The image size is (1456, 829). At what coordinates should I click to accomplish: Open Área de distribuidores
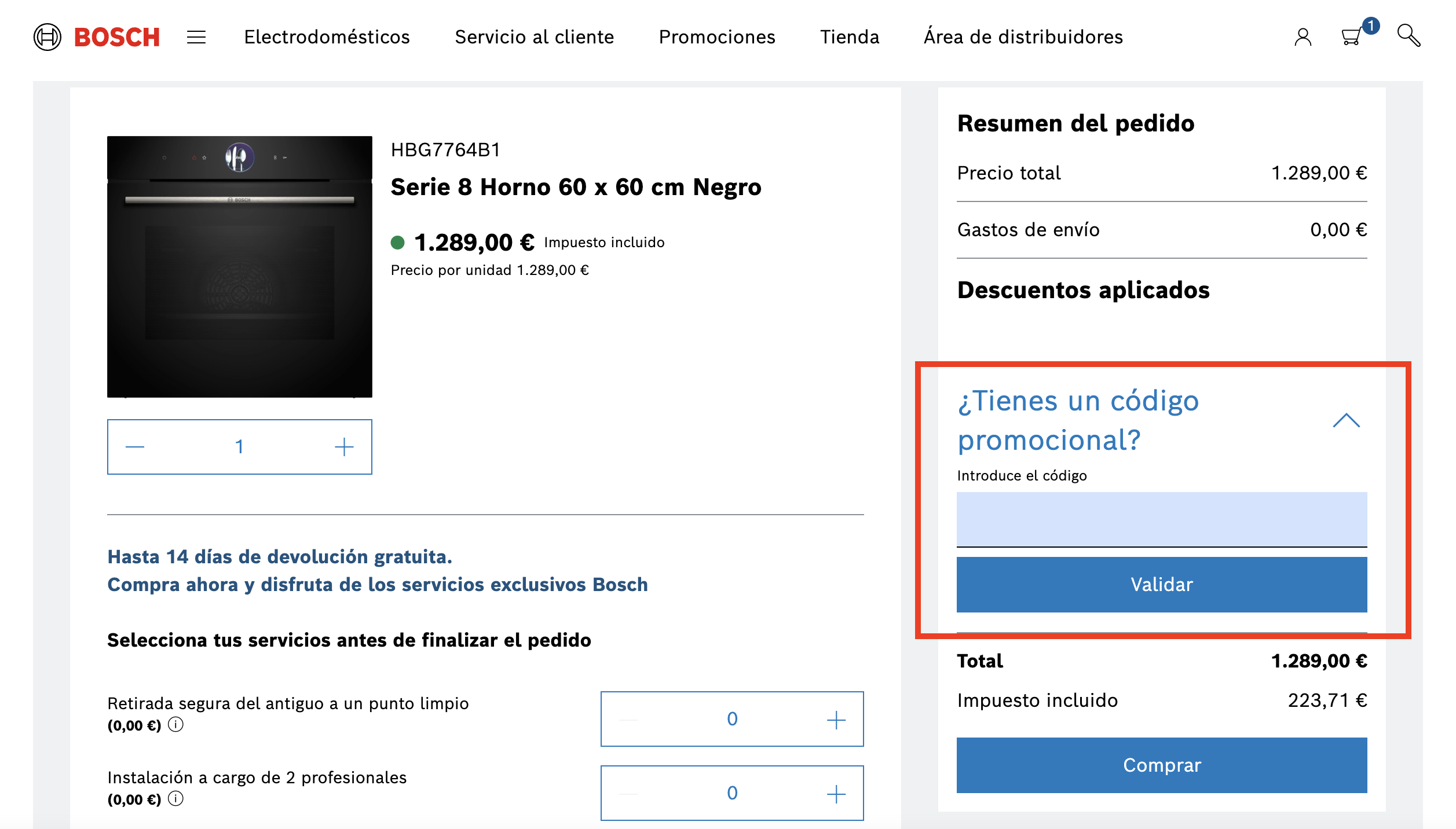pos(1023,37)
